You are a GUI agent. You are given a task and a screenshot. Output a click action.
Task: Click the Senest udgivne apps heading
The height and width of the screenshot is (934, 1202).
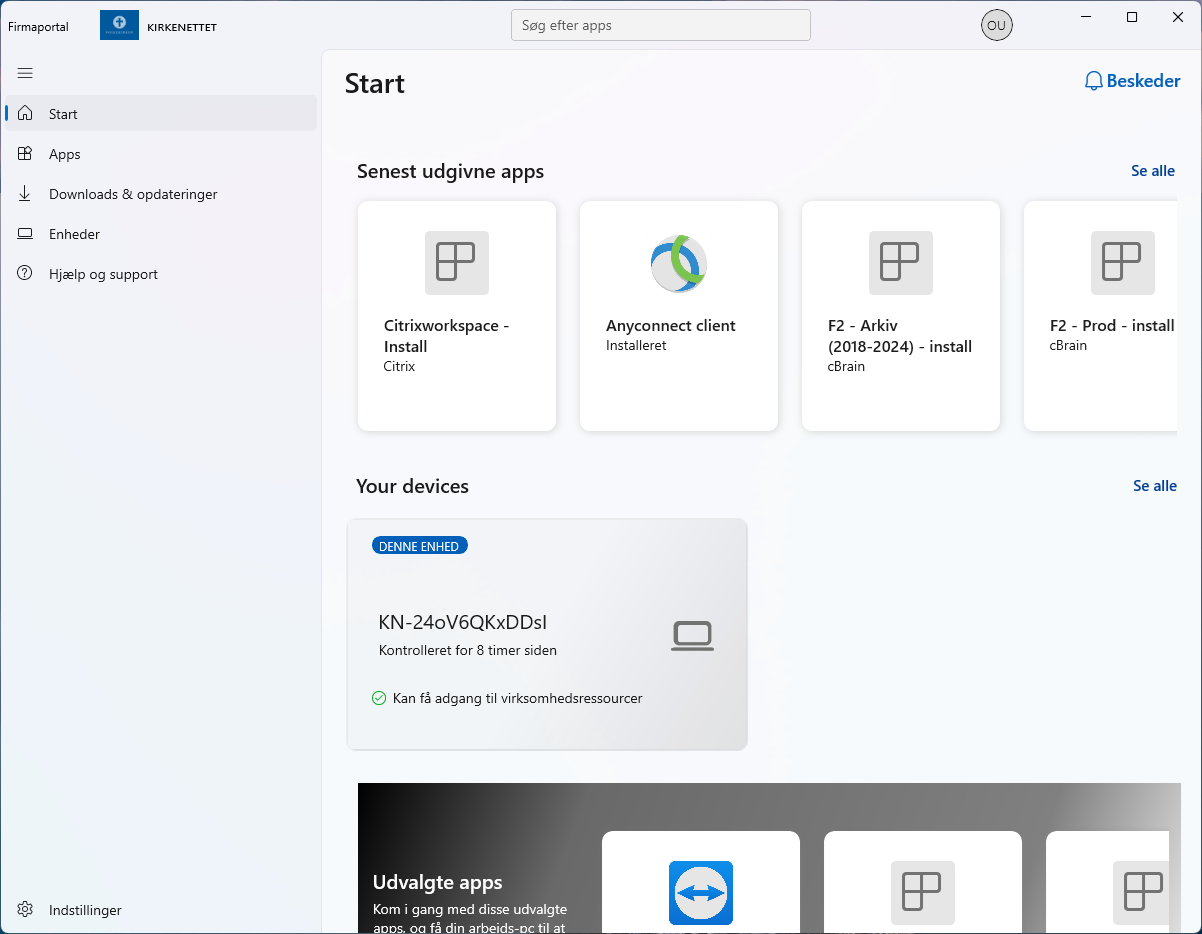pyautogui.click(x=451, y=171)
